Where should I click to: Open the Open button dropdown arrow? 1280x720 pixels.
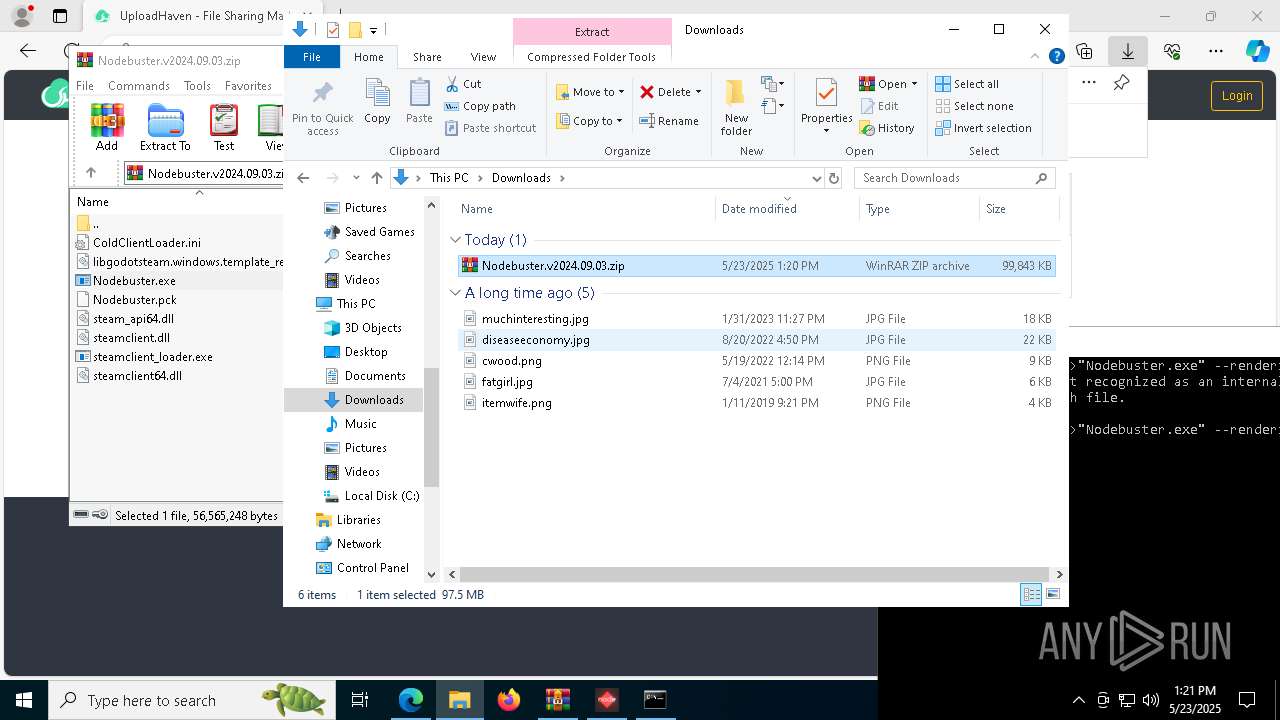pos(914,84)
